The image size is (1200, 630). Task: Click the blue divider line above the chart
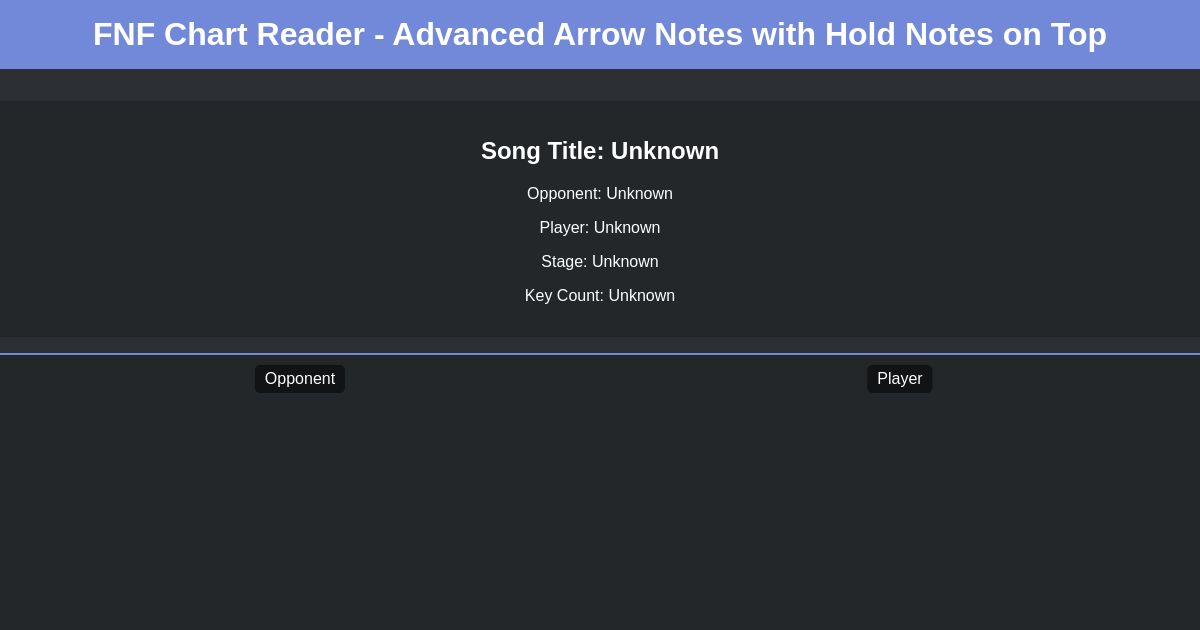pos(600,354)
